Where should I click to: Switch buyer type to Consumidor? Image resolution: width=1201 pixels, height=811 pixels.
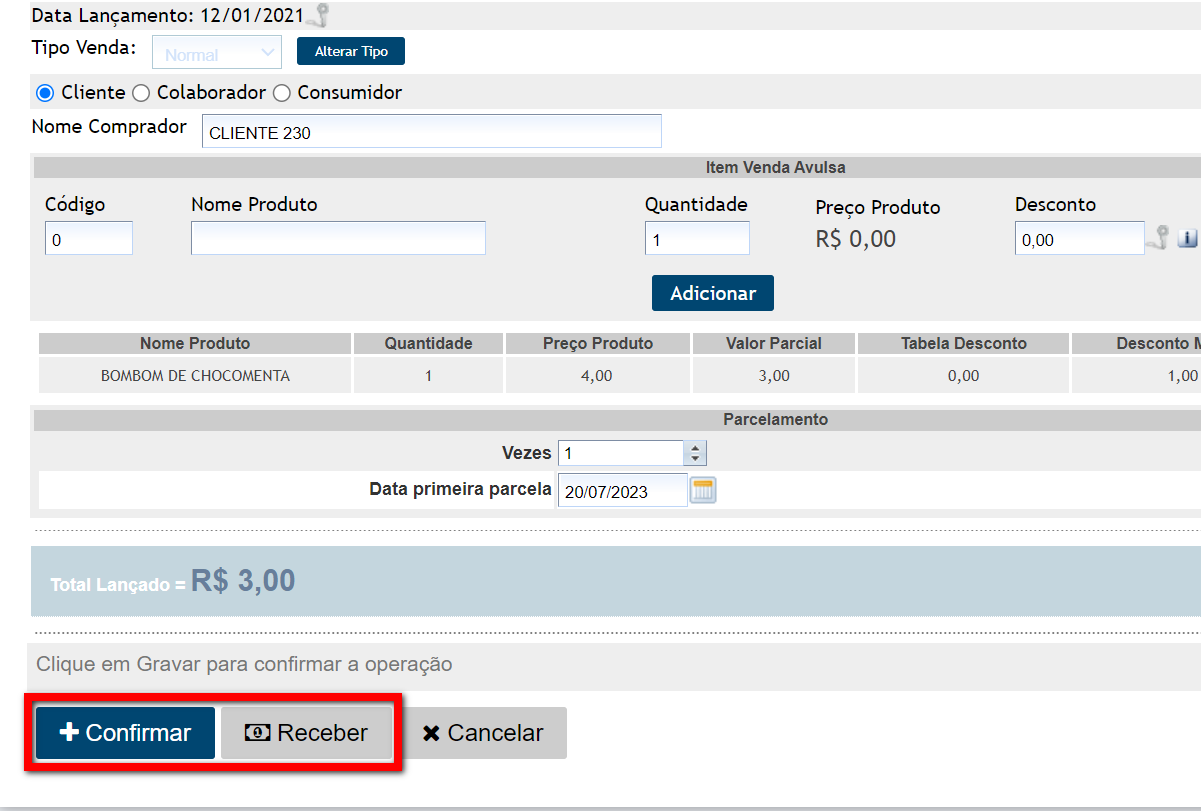pyautogui.click(x=282, y=93)
